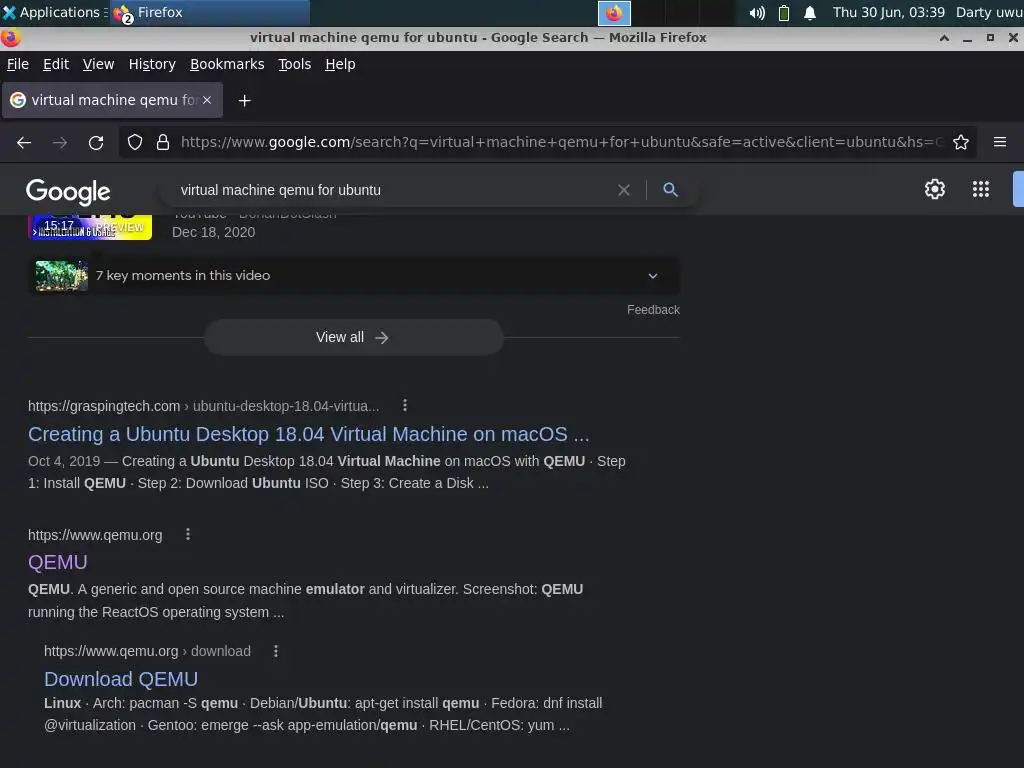
Task: Clear the Google search box text
Action: (x=624, y=190)
